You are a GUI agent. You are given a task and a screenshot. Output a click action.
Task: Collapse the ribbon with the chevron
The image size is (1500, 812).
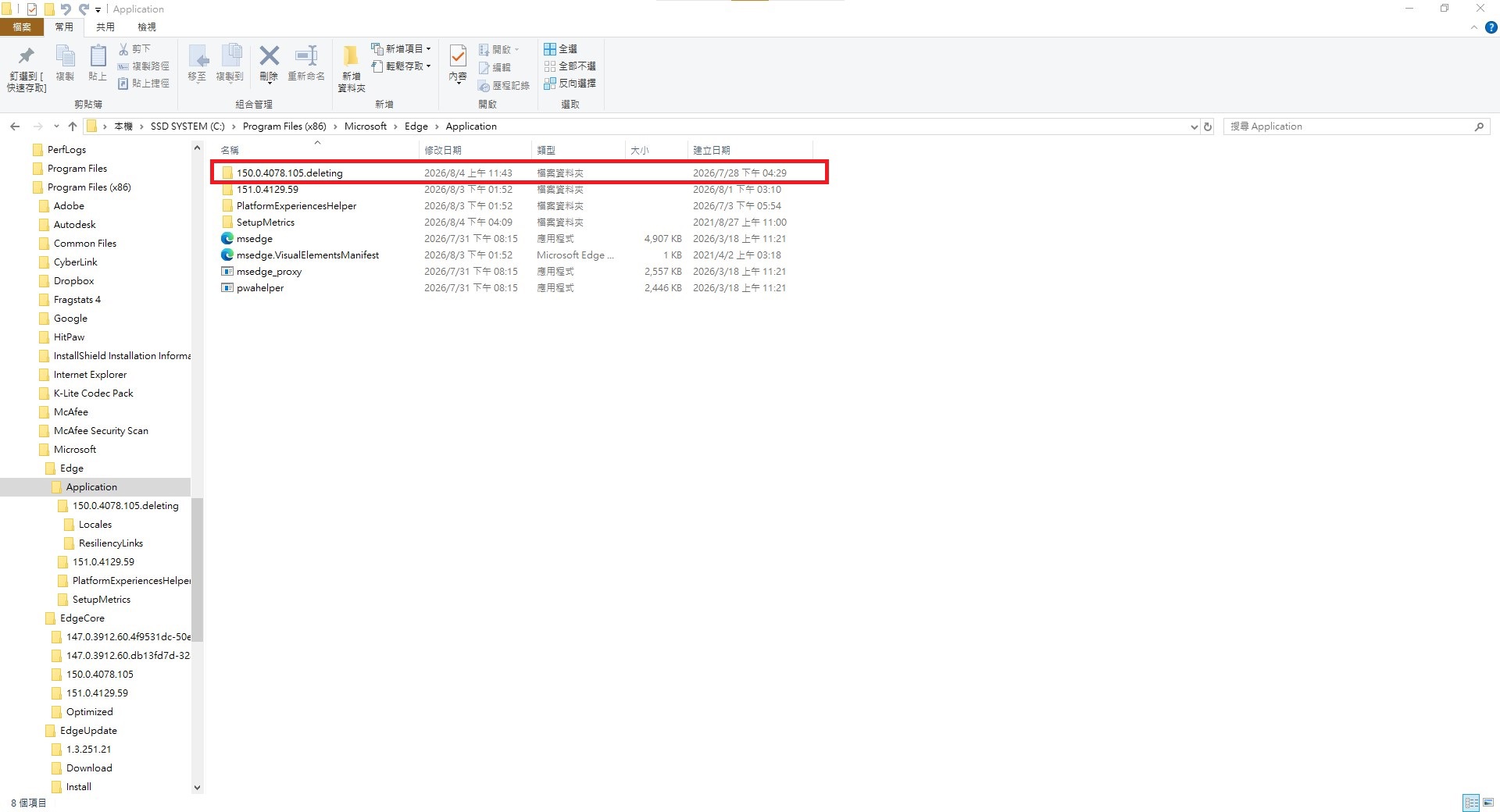(x=1474, y=27)
